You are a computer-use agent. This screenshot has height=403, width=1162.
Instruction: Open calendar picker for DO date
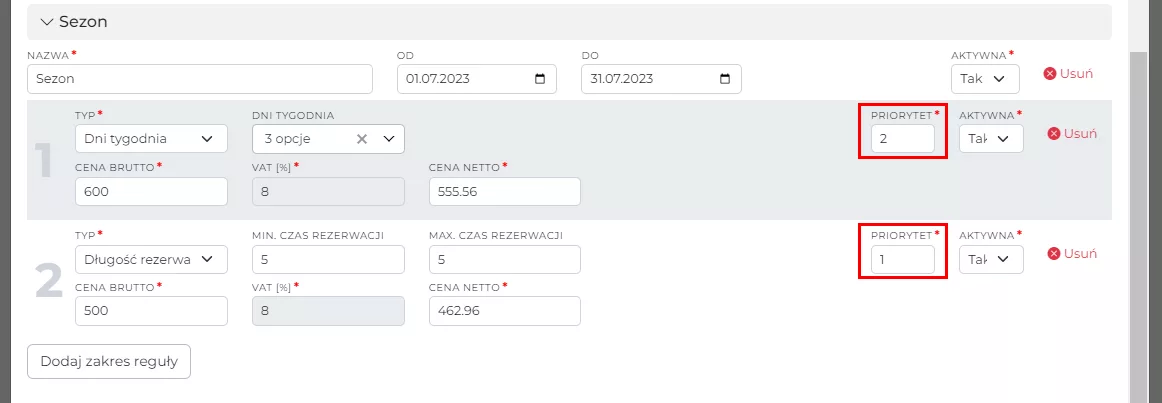(x=725, y=79)
